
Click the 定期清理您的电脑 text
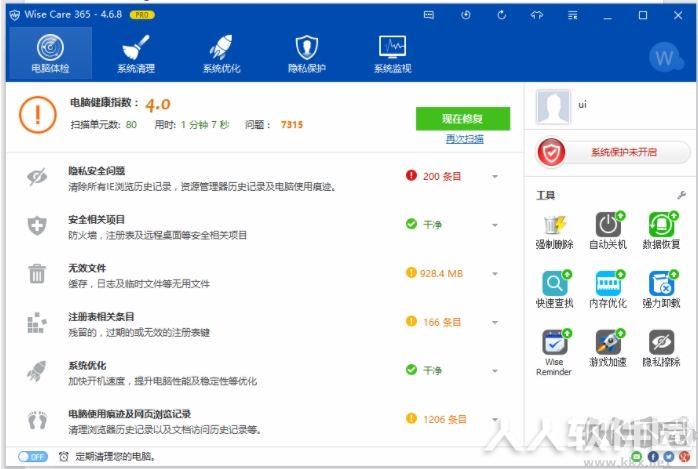(115, 457)
